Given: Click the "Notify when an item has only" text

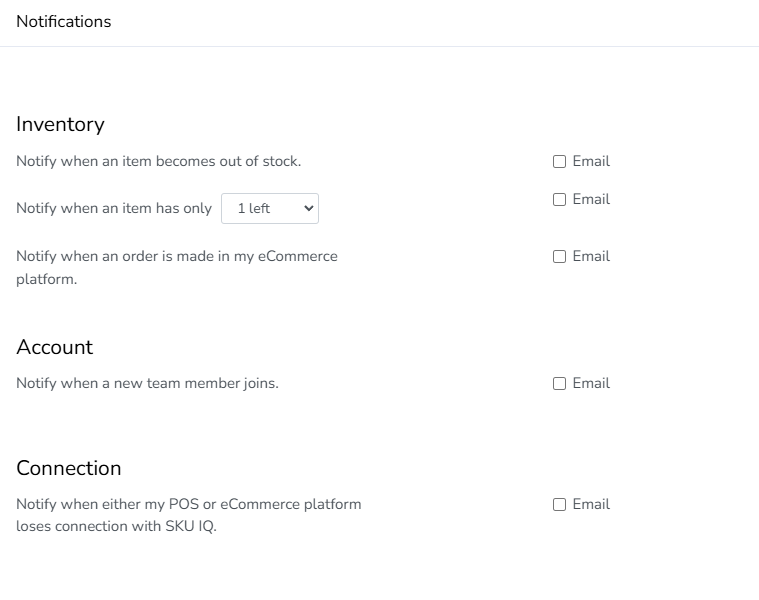Looking at the screenshot, I should pos(114,208).
